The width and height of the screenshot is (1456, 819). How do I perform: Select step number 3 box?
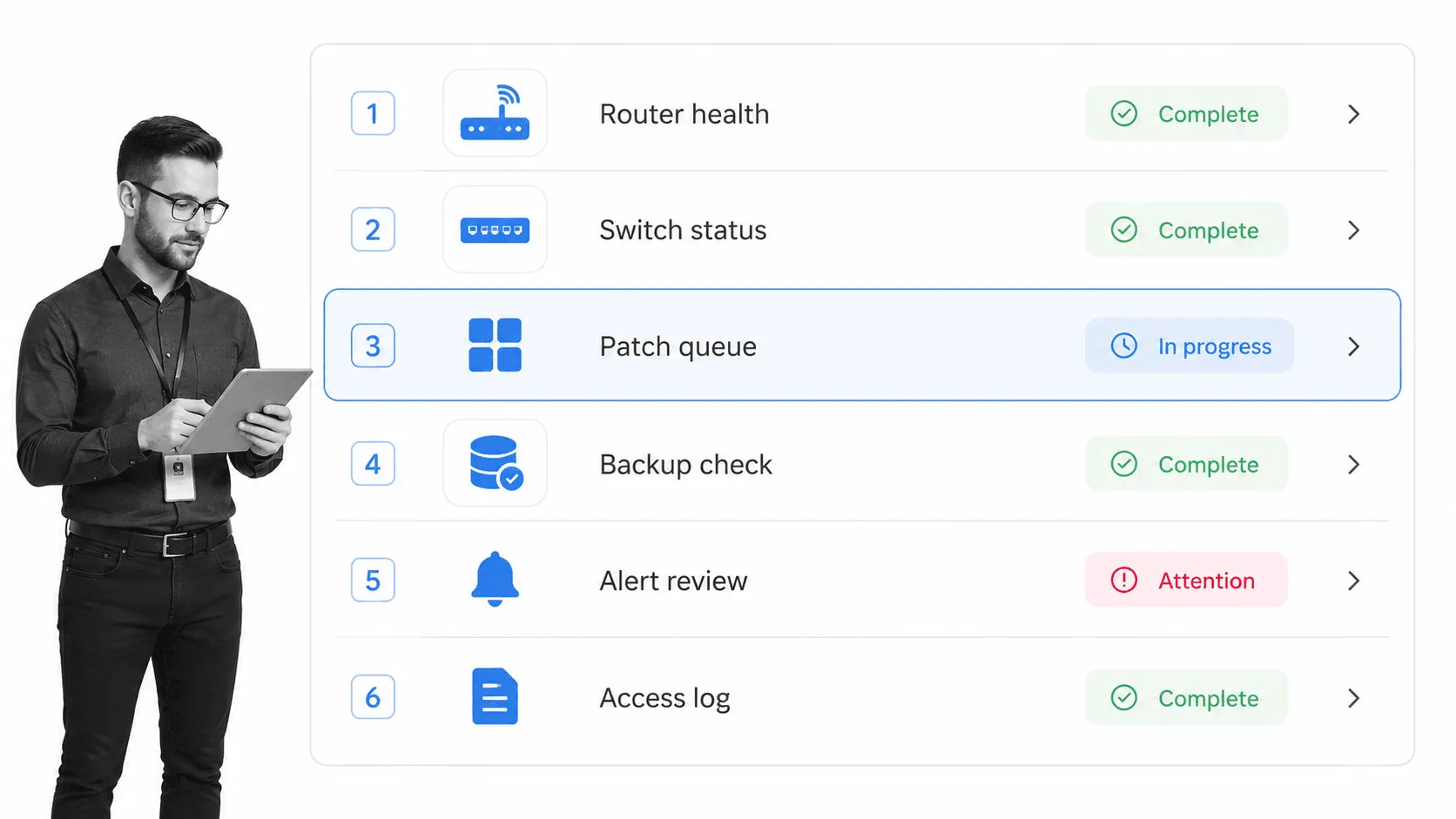click(x=373, y=346)
